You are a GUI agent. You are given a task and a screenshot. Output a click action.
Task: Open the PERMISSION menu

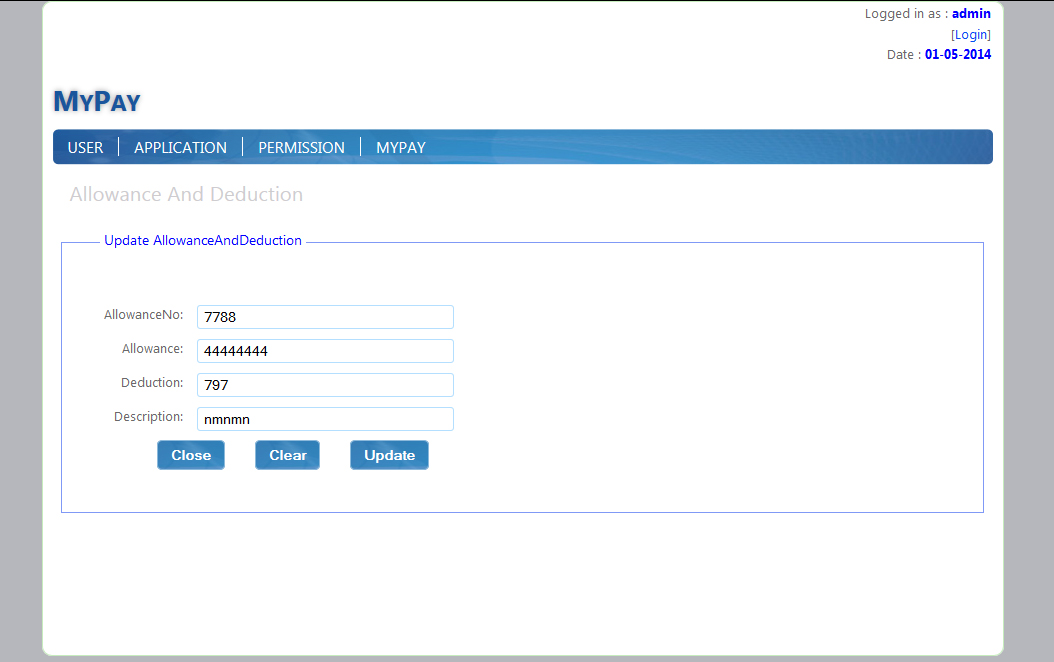301,147
